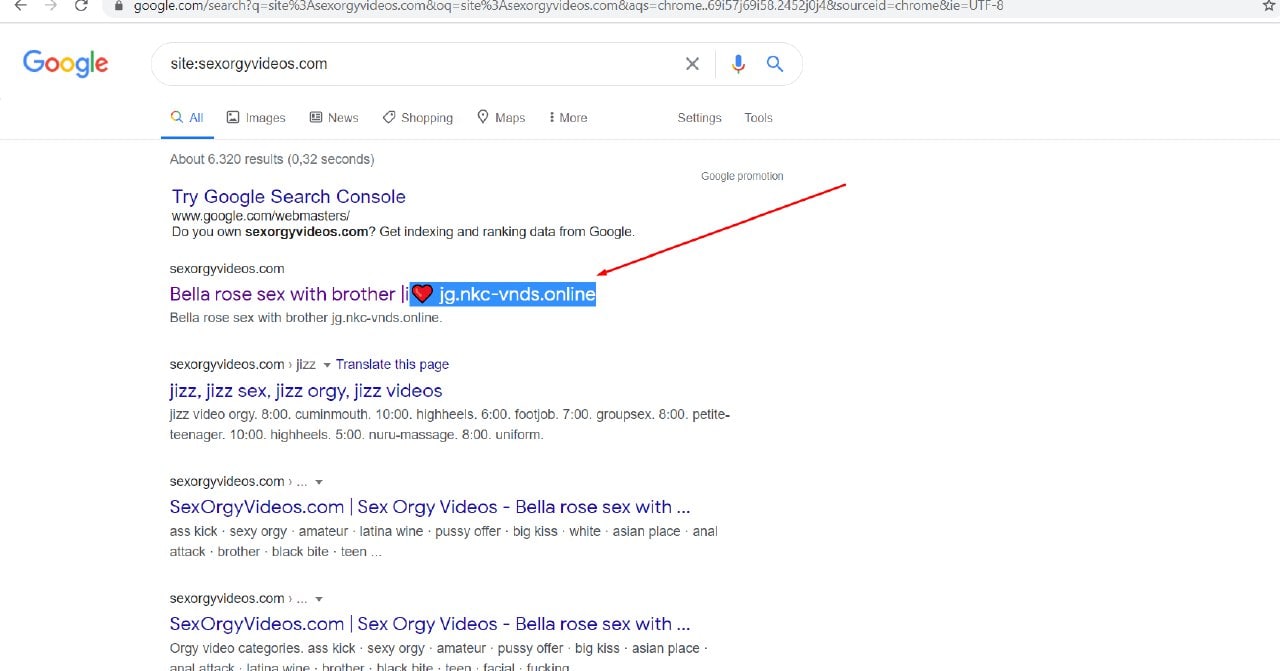Click the 'Google promotion' label
Viewport: 1280px width, 671px height.
click(x=742, y=176)
